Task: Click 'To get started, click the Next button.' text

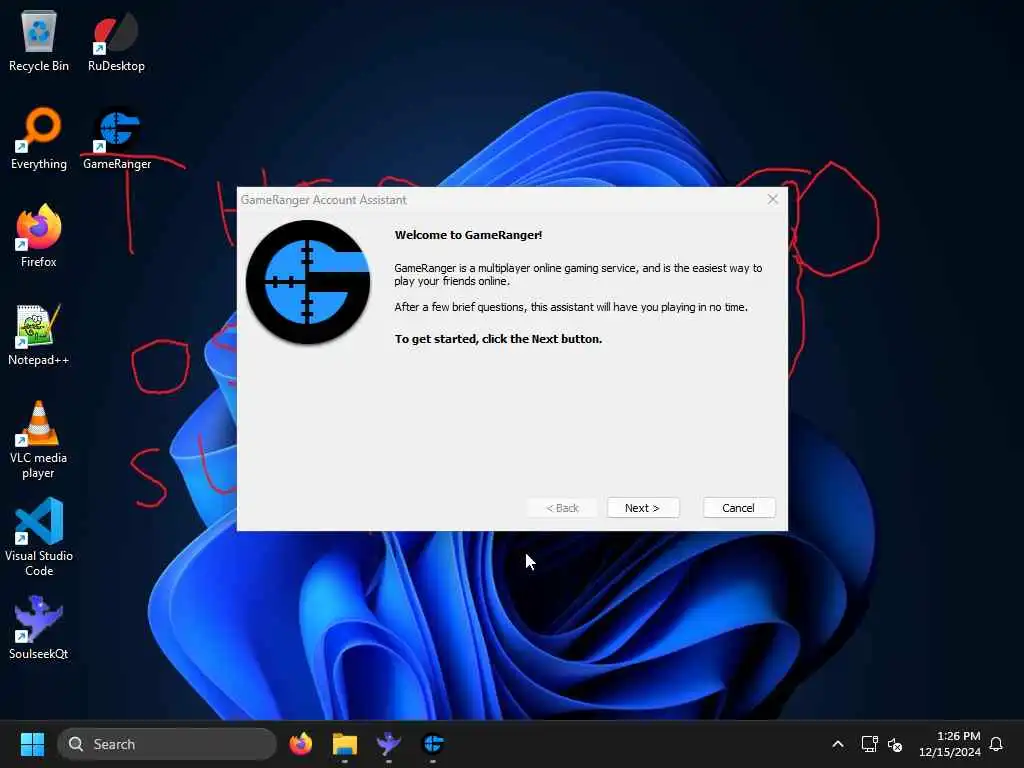Action: (498, 339)
